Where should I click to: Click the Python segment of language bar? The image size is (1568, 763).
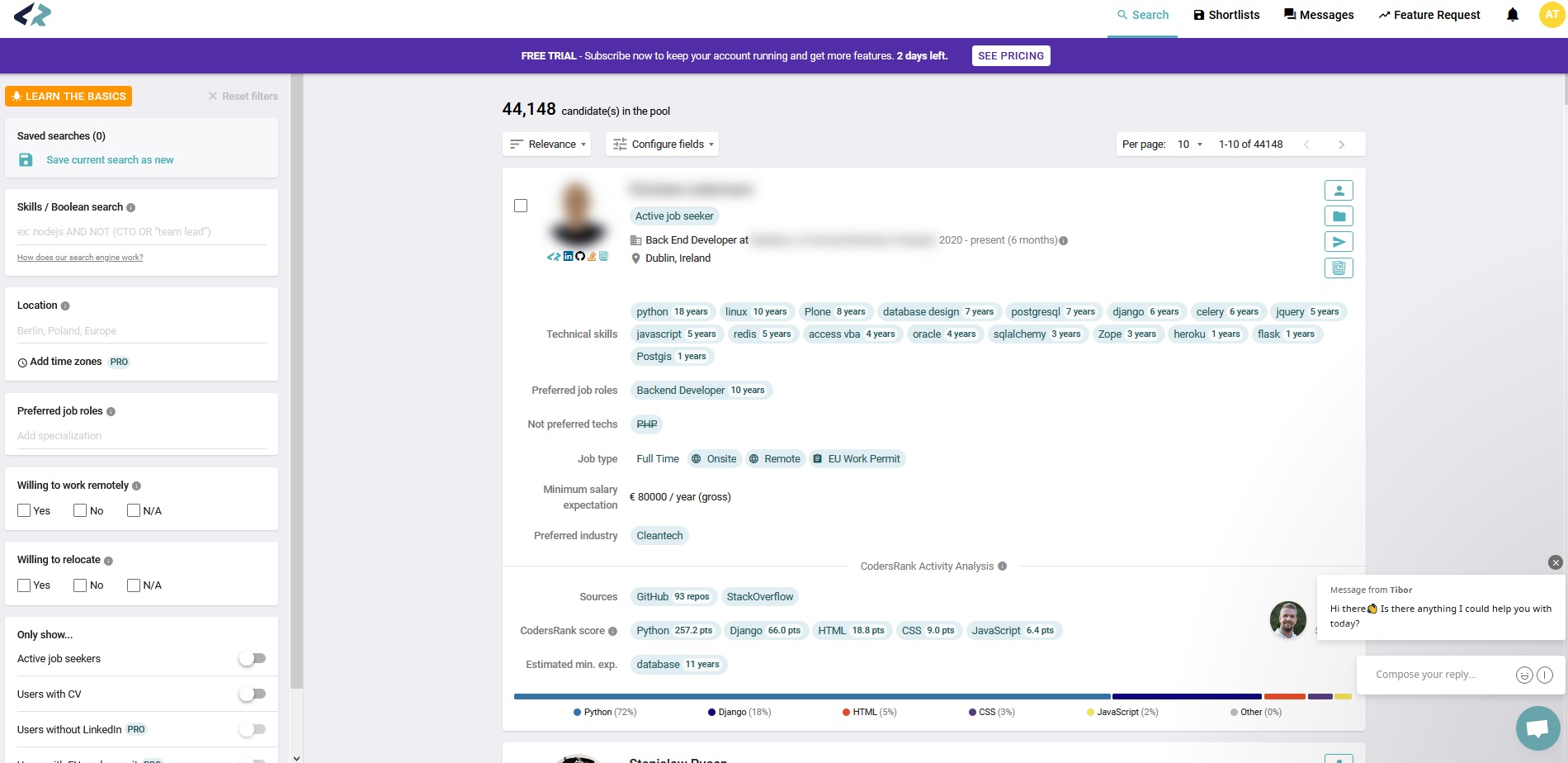tap(812, 696)
